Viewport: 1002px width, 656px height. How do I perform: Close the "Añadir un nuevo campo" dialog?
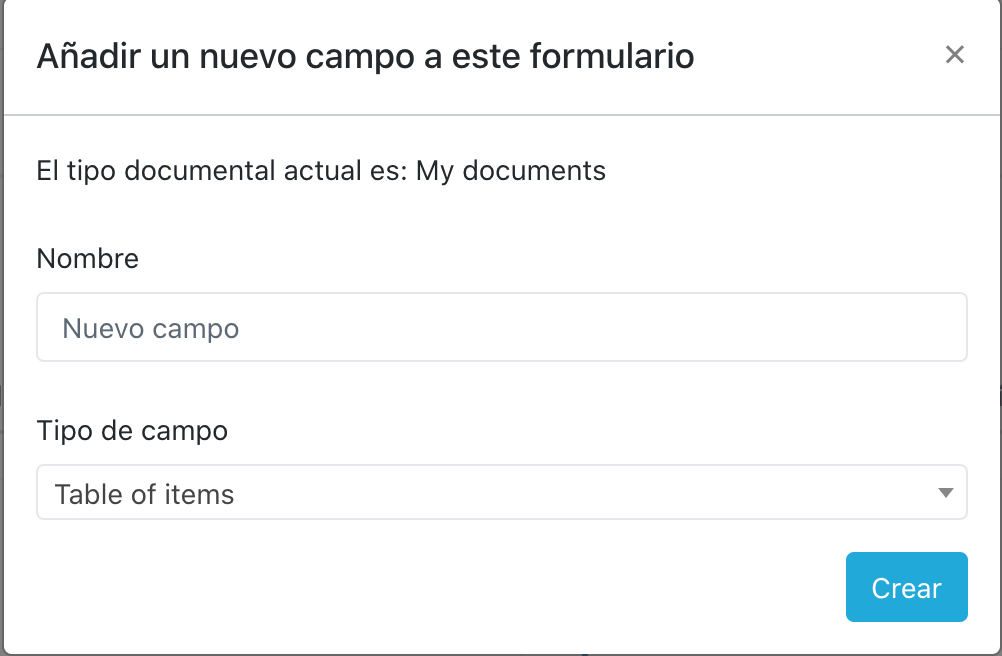[955, 55]
